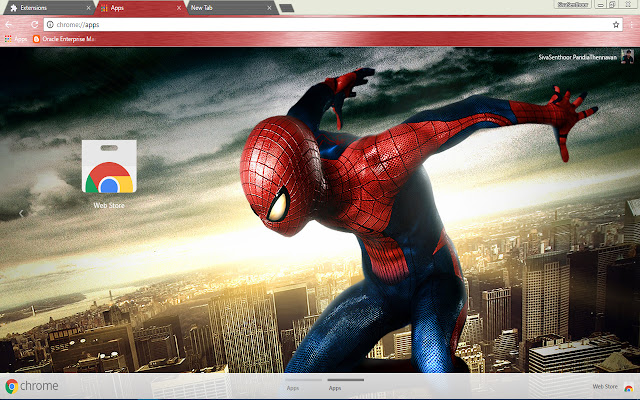Image resolution: width=640 pixels, height=400 pixels.
Task: Close the New Tab tab
Action: (269, 8)
